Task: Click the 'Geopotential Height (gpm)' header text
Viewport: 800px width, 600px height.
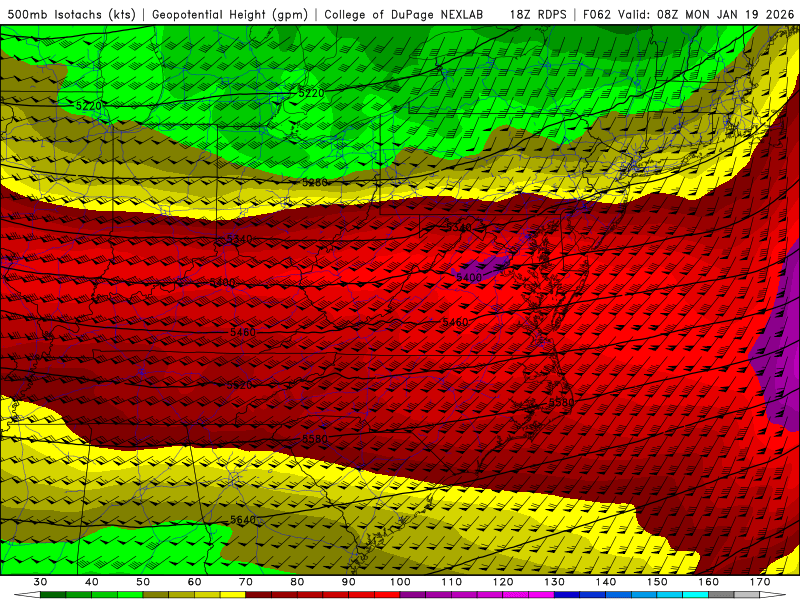Action: pyautogui.click(x=230, y=14)
